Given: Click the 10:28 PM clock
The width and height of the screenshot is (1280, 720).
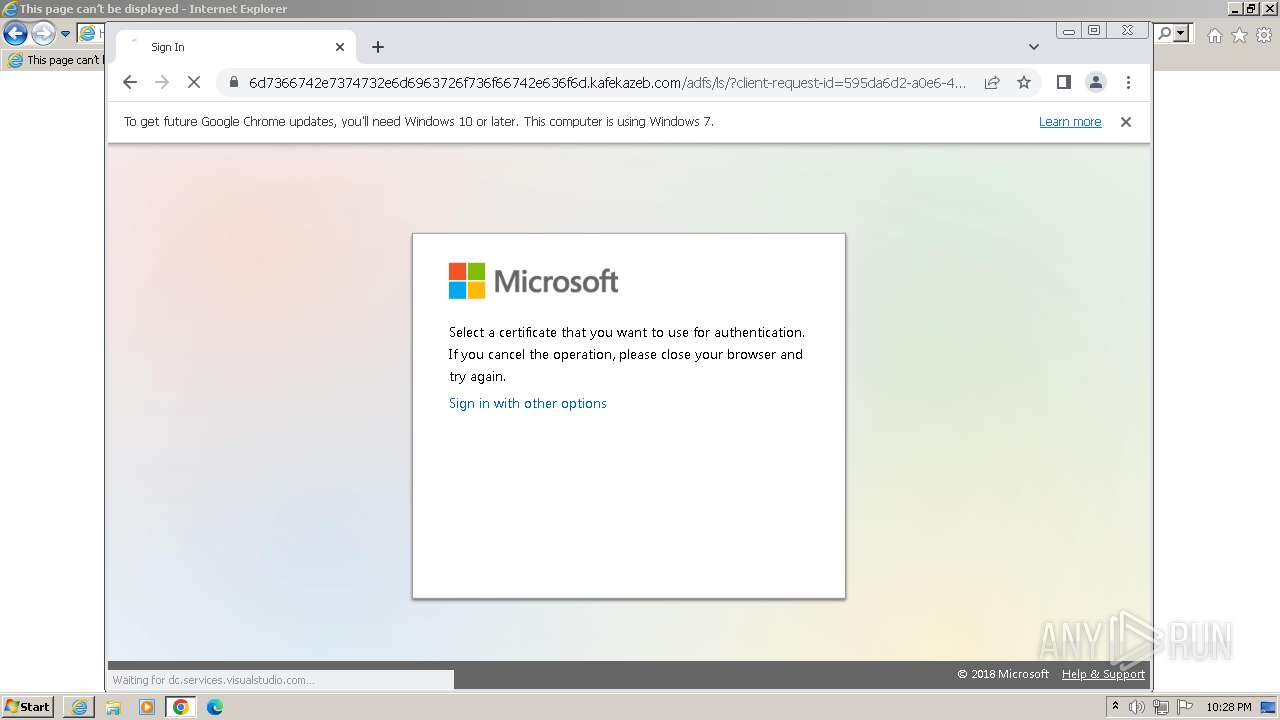Looking at the screenshot, I should tap(1228, 707).
